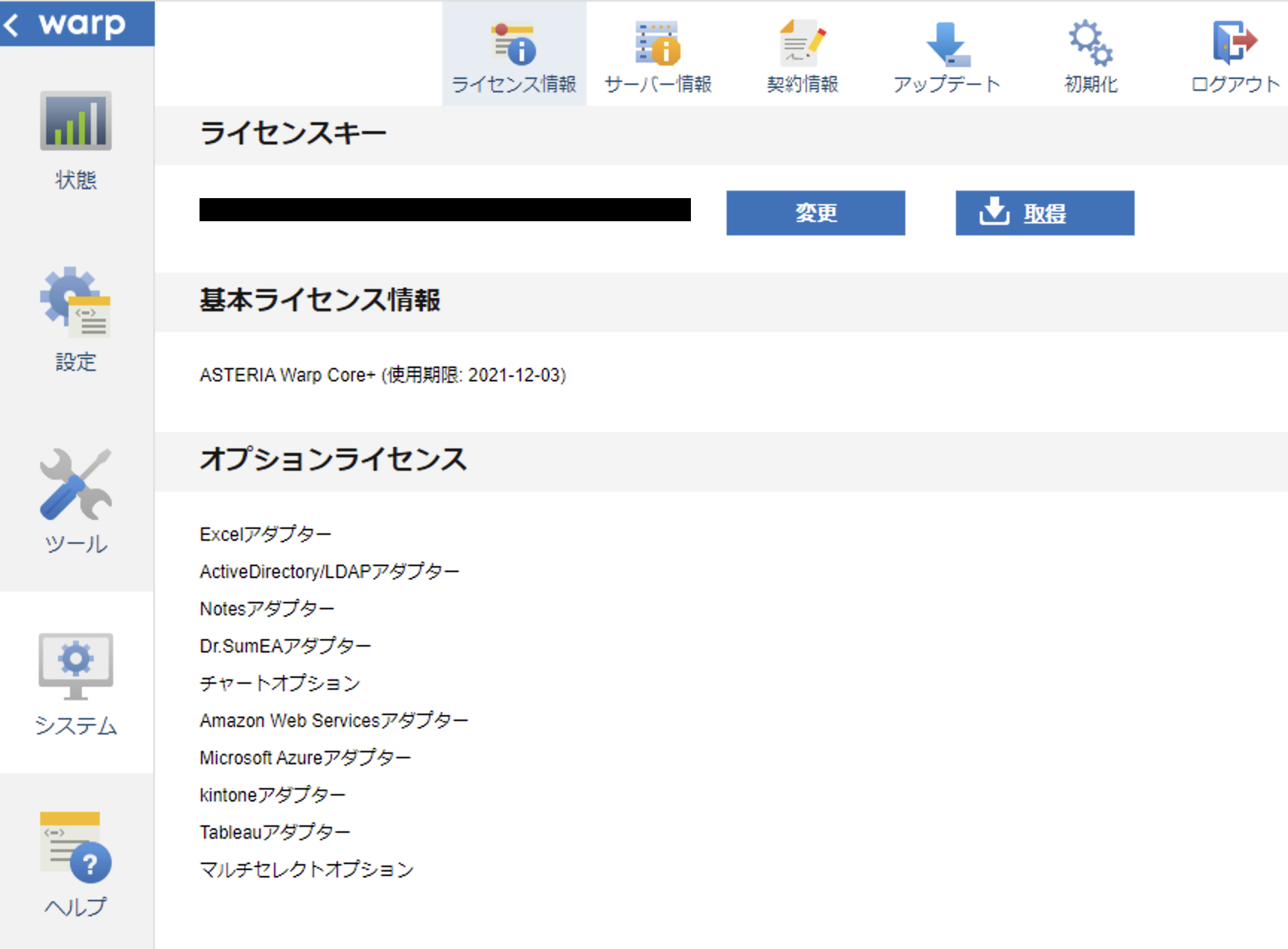1288x949 pixels.
Task: Click the Amazon Web Servicesアダプター entry
Action: tap(334, 720)
